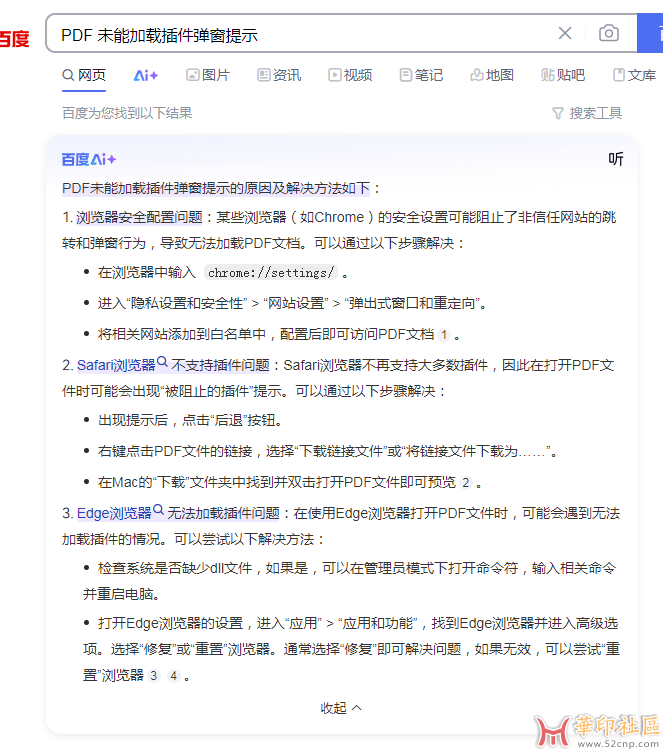The width and height of the screenshot is (663, 751).
Task: Collapse the AI answer with 收起
Action: coord(341,707)
